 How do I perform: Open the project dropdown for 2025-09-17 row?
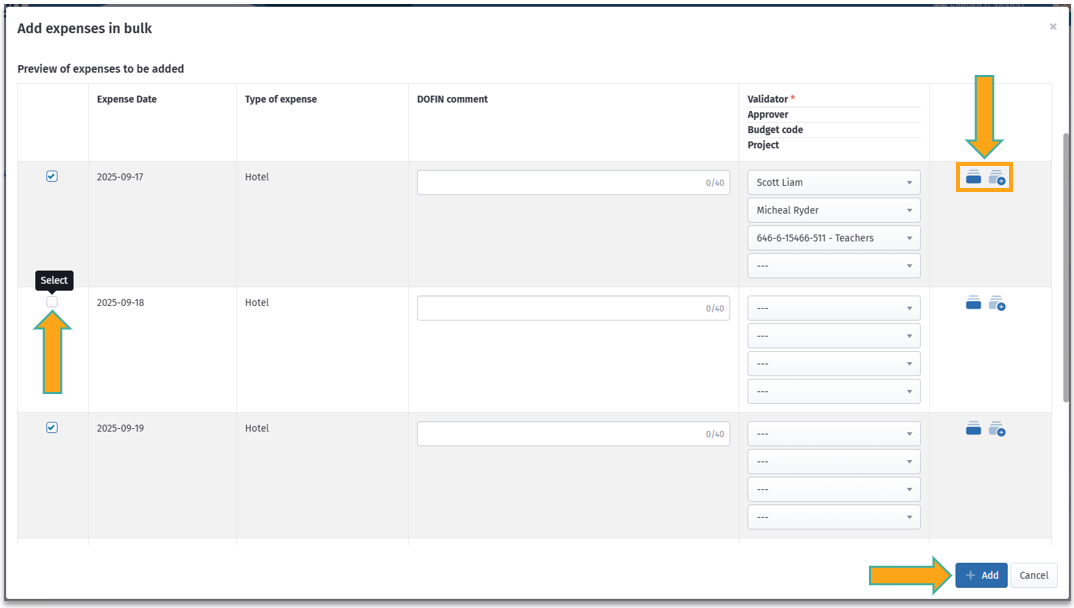[834, 266]
